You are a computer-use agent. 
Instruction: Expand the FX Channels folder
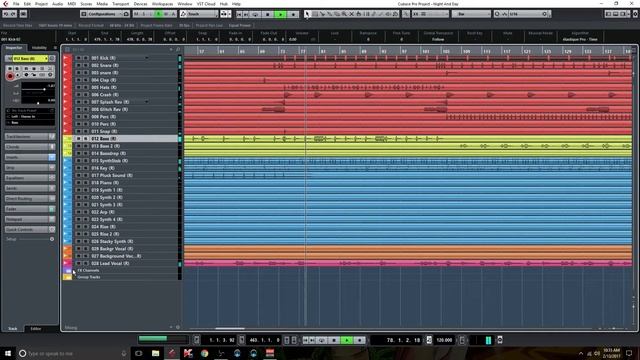(68, 271)
